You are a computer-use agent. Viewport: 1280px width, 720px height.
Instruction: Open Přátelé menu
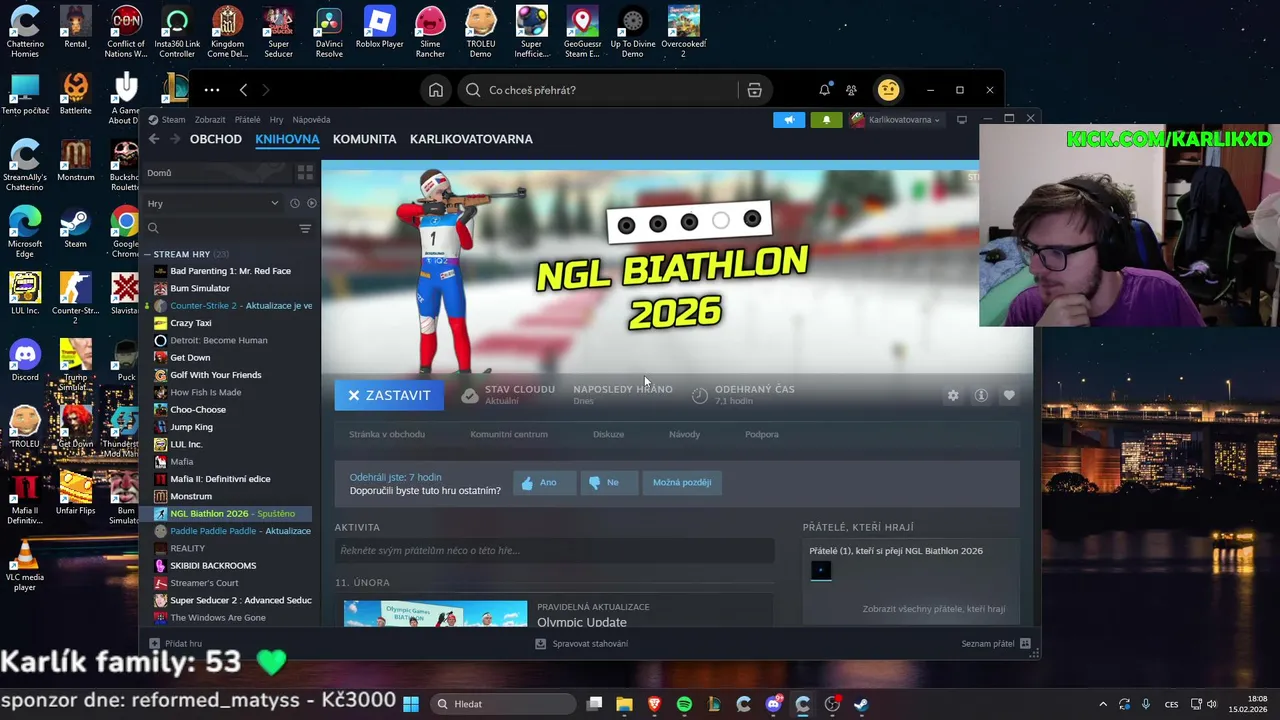tap(247, 120)
